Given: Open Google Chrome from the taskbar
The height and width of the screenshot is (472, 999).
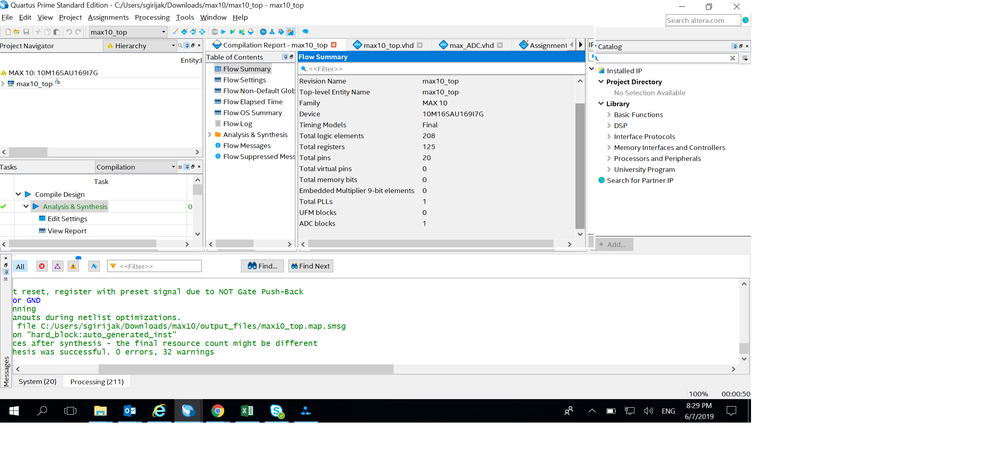Looking at the screenshot, I should (x=218, y=411).
